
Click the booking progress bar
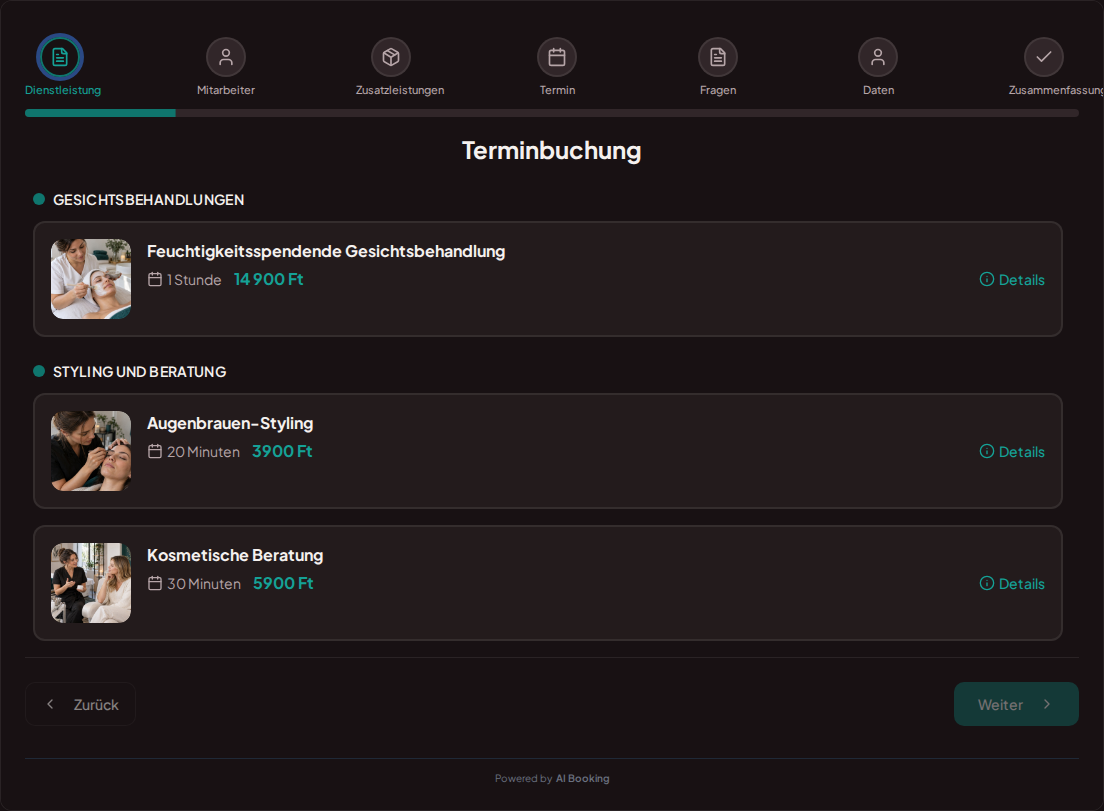tap(552, 113)
